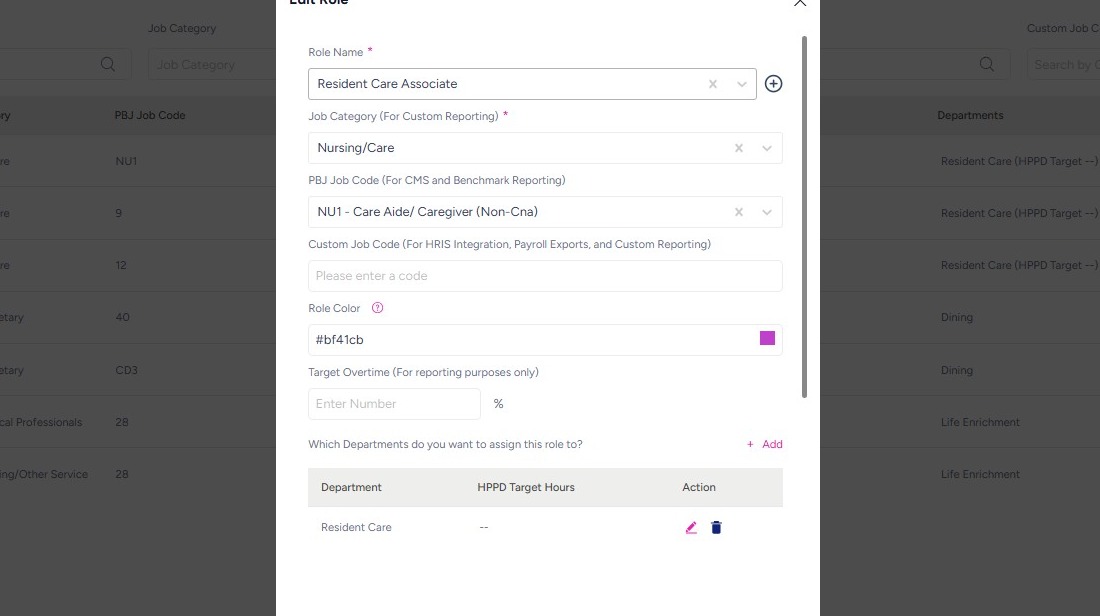Clear the PBJ Job Code selection
This screenshot has height=616, width=1100.
click(x=739, y=212)
